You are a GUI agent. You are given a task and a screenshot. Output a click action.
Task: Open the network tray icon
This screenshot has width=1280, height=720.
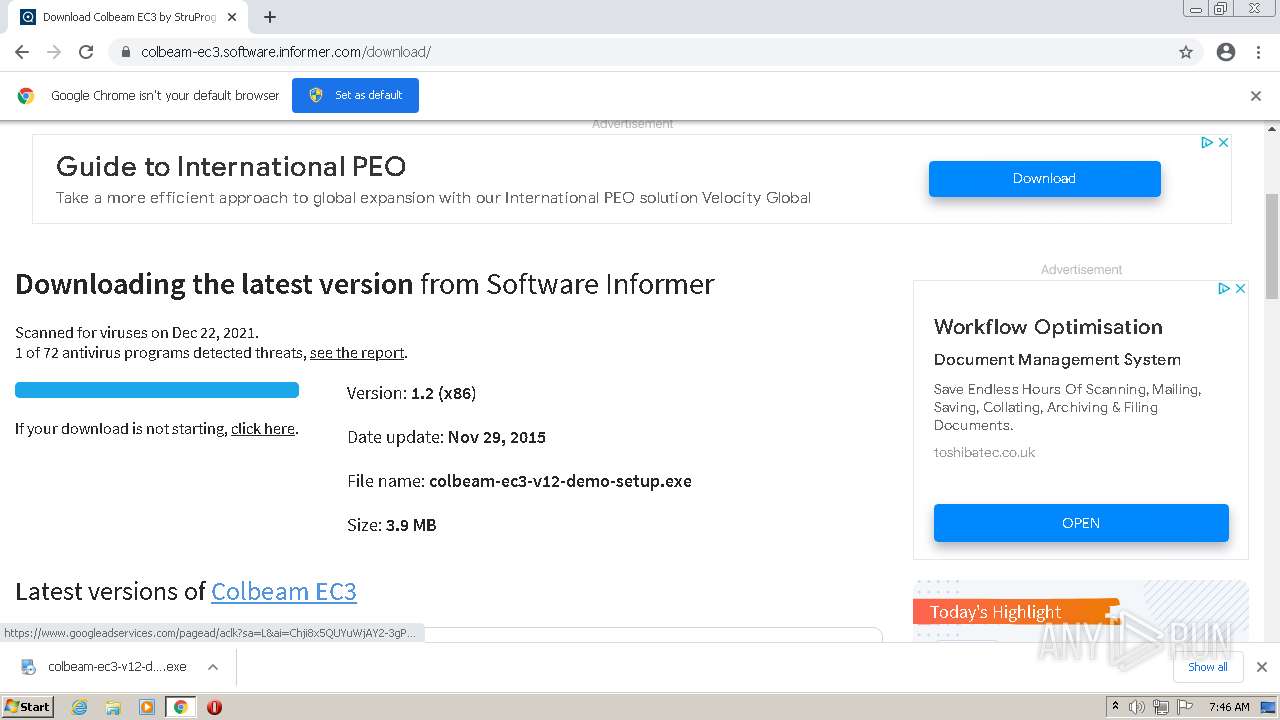[x=1161, y=707]
